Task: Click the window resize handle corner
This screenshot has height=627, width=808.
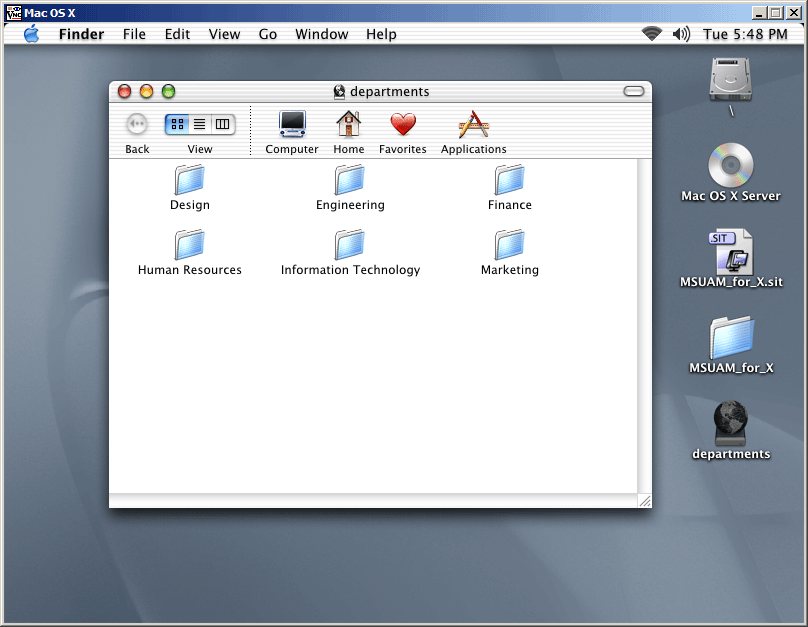Action: tap(644, 500)
